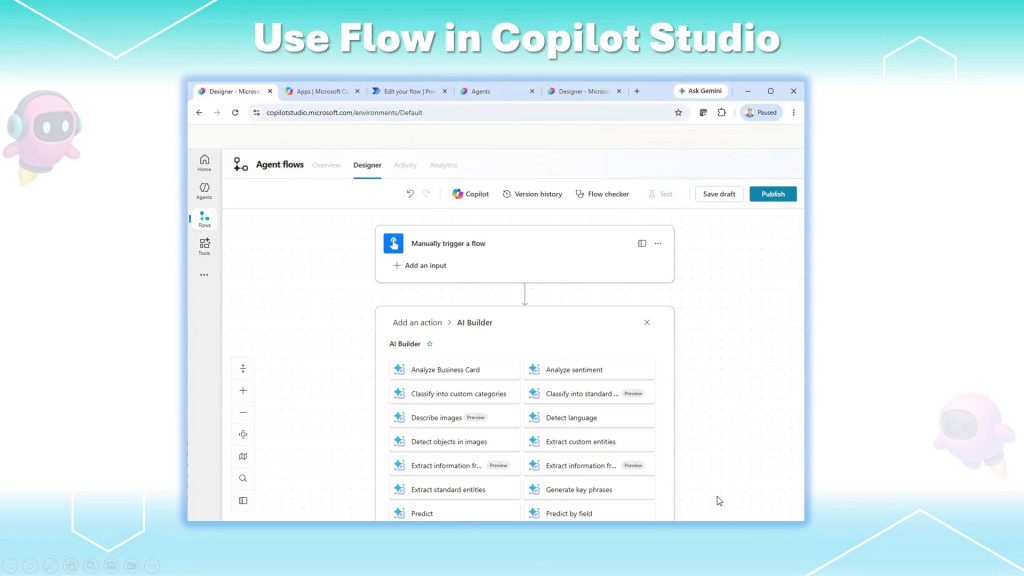Zoom in on the designer canvas
Viewport: 1024px width, 576px height.
click(x=243, y=391)
